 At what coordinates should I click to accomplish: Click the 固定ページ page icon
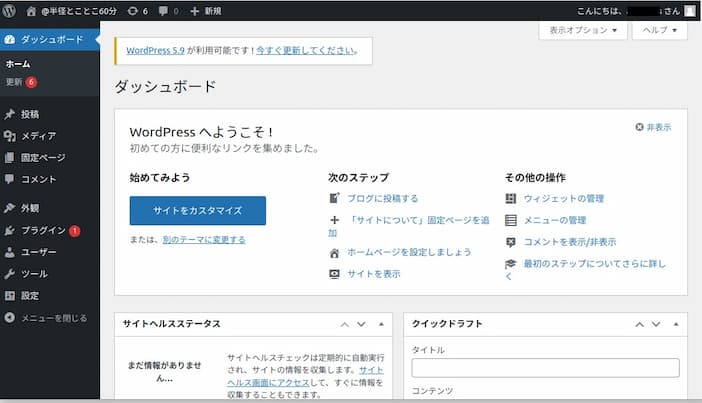[9, 157]
